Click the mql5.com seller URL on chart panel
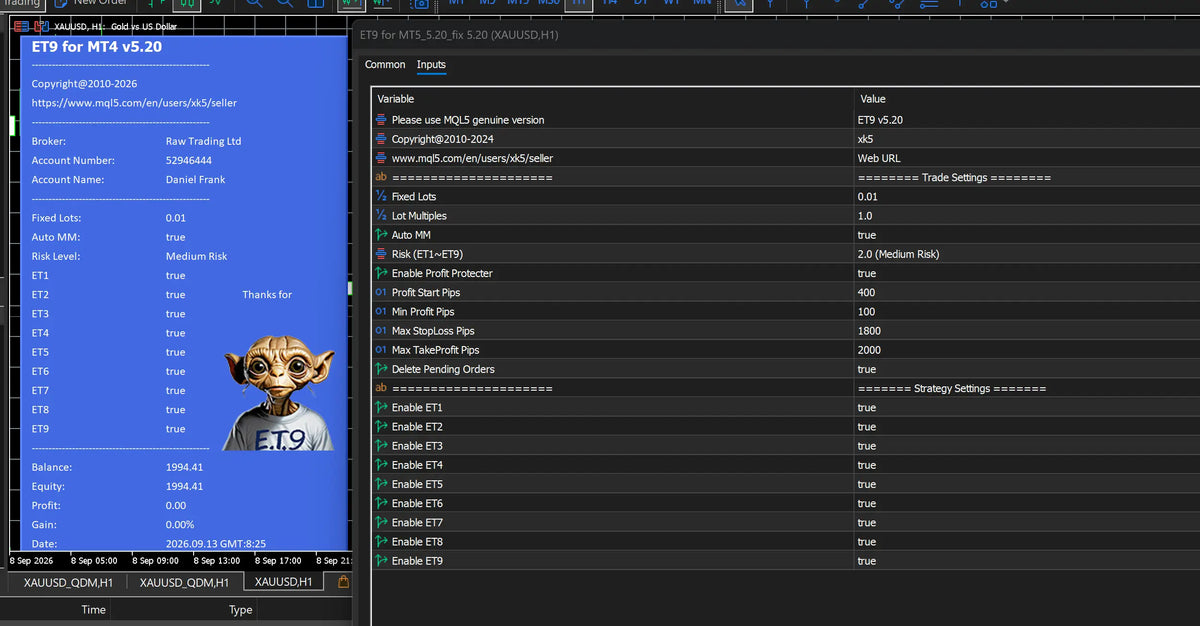The image size is (1200, 626). (134, 102)
